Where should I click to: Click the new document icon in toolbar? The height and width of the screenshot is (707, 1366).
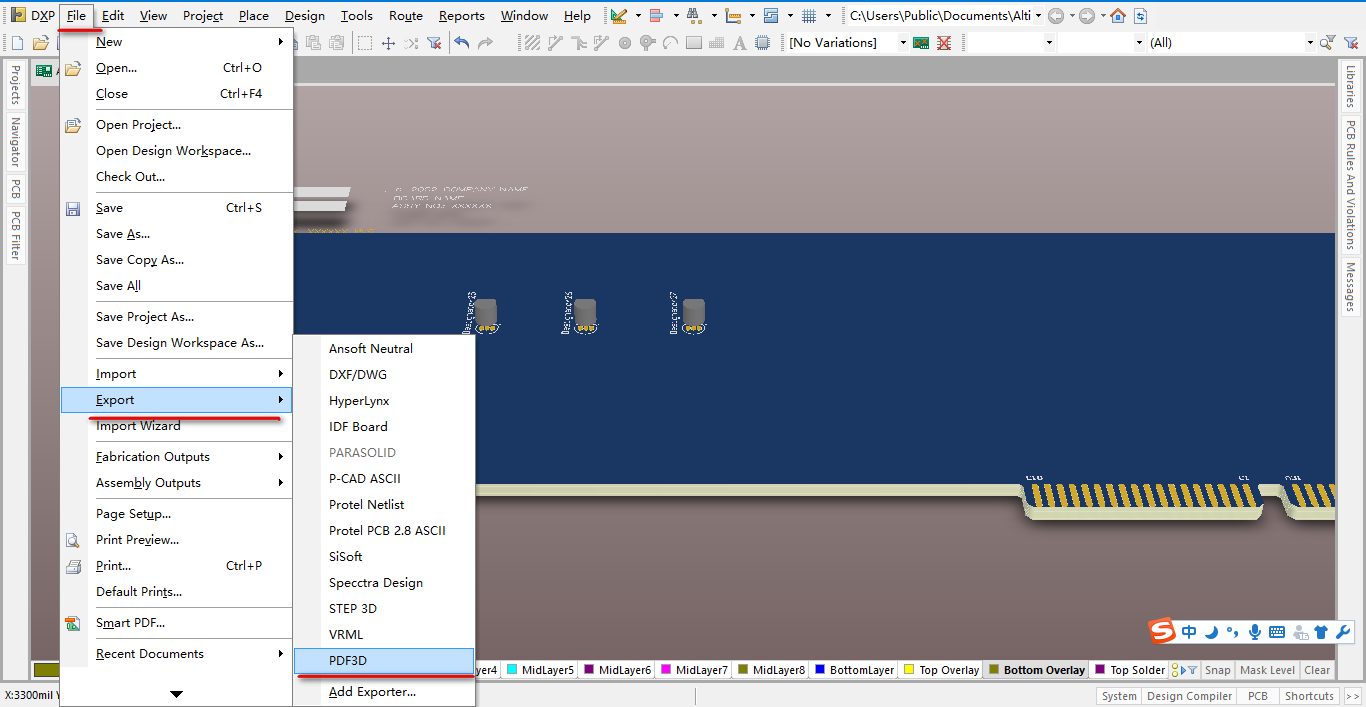coord(17,43)
